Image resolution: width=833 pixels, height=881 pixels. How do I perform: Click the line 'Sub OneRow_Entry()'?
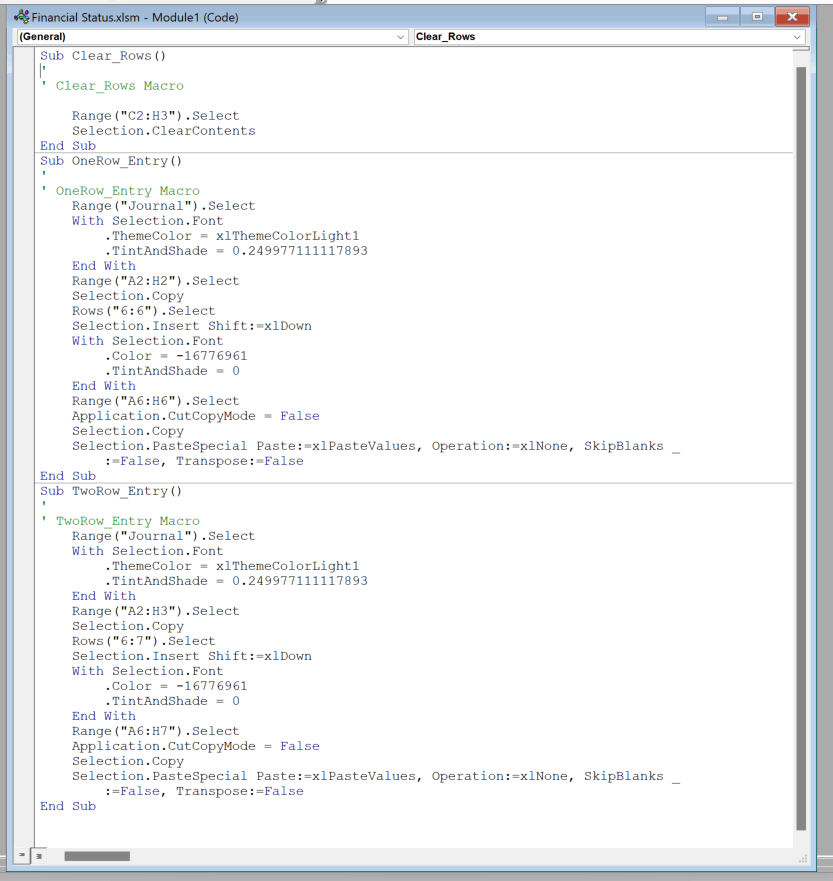pos(111,161)
